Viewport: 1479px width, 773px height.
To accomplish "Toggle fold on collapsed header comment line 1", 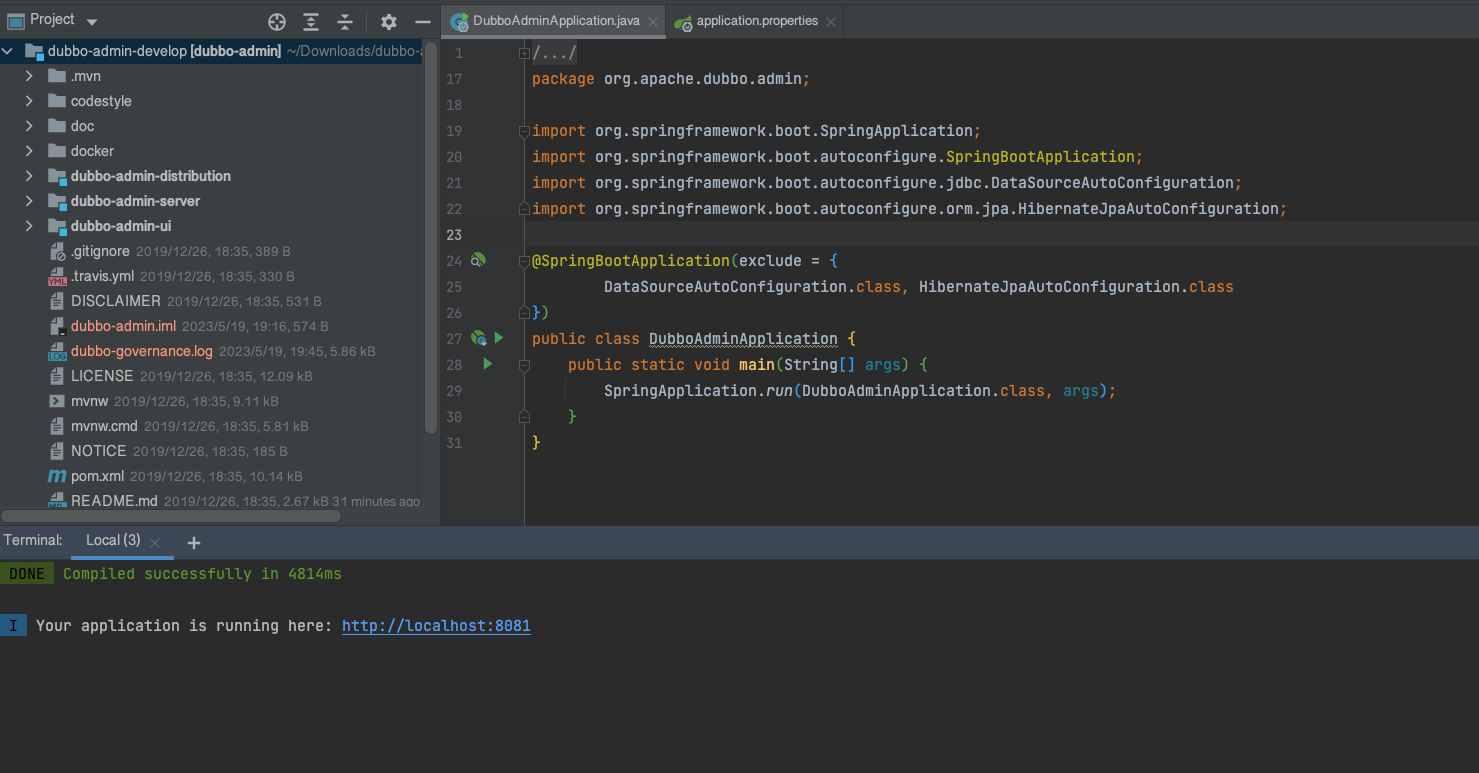I will tap(524, 53).
